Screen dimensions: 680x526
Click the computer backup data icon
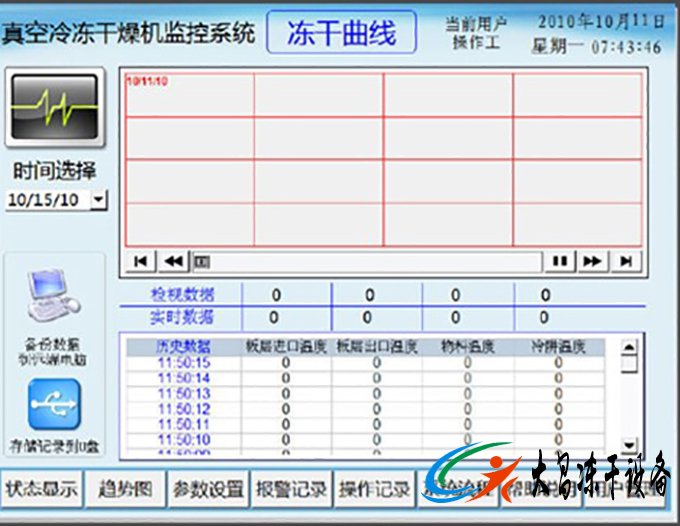click(x=54, y=294)
